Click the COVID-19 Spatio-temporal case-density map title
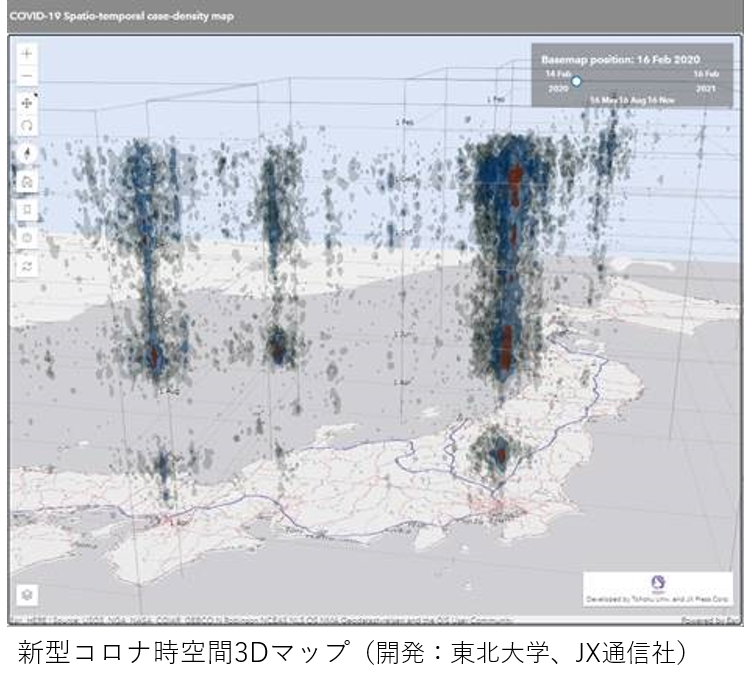 pyautogui.click(x=122, y=16)
